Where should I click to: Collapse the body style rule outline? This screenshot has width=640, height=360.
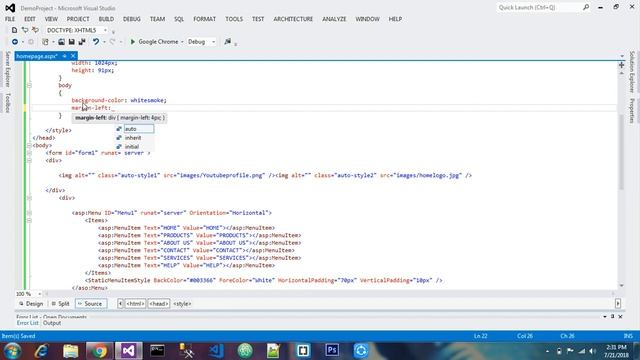29,85
